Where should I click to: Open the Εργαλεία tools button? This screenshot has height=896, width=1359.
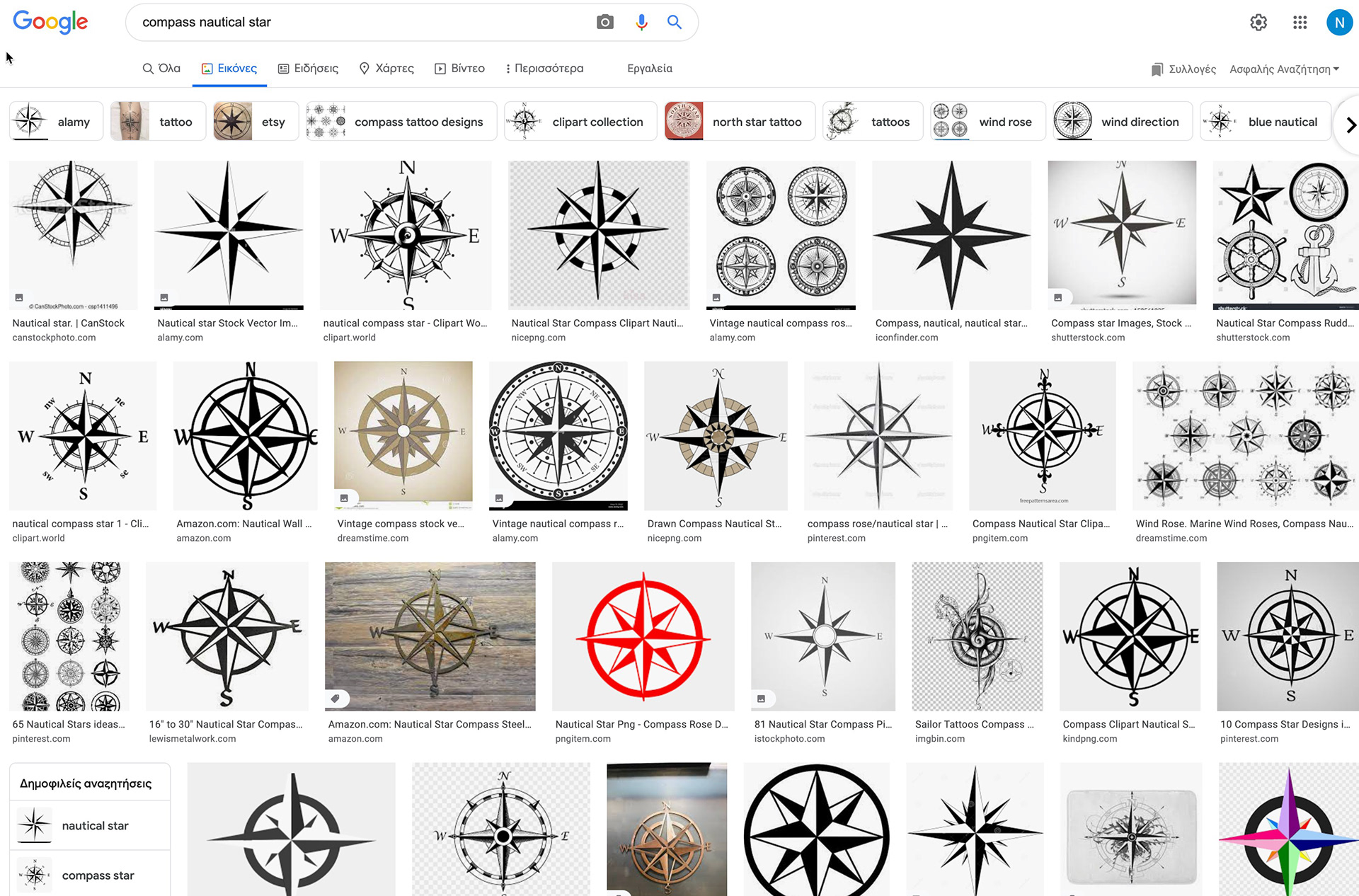[649, 69]
